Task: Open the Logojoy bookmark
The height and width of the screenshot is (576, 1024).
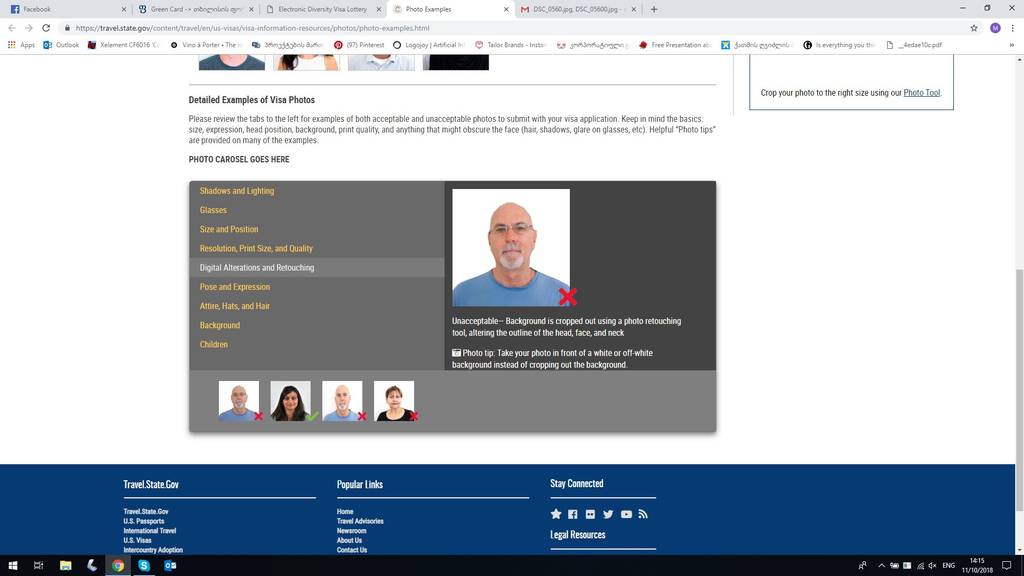Action: [428, 45]
